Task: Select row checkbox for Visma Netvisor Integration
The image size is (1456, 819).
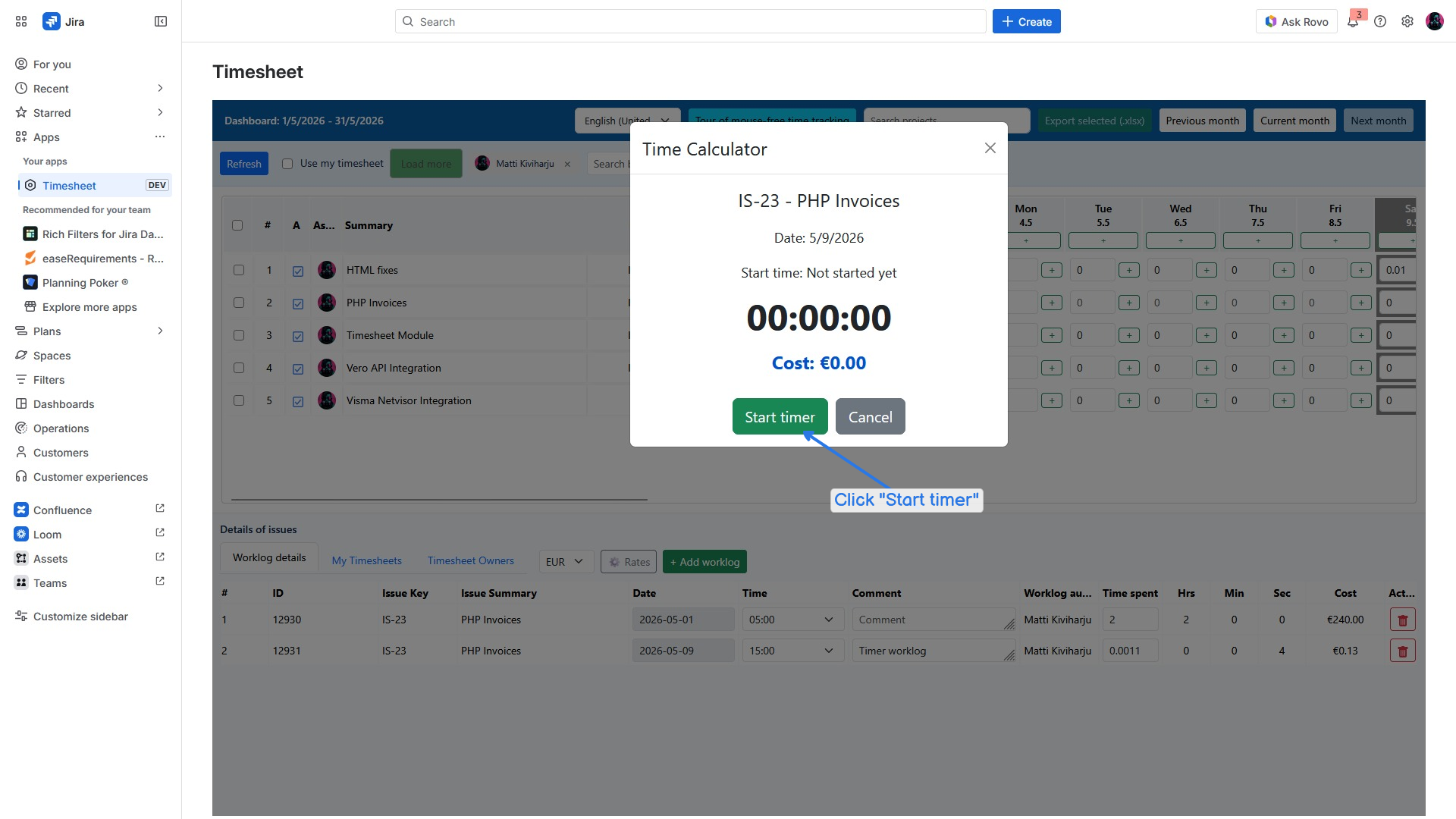Action: 239,400
